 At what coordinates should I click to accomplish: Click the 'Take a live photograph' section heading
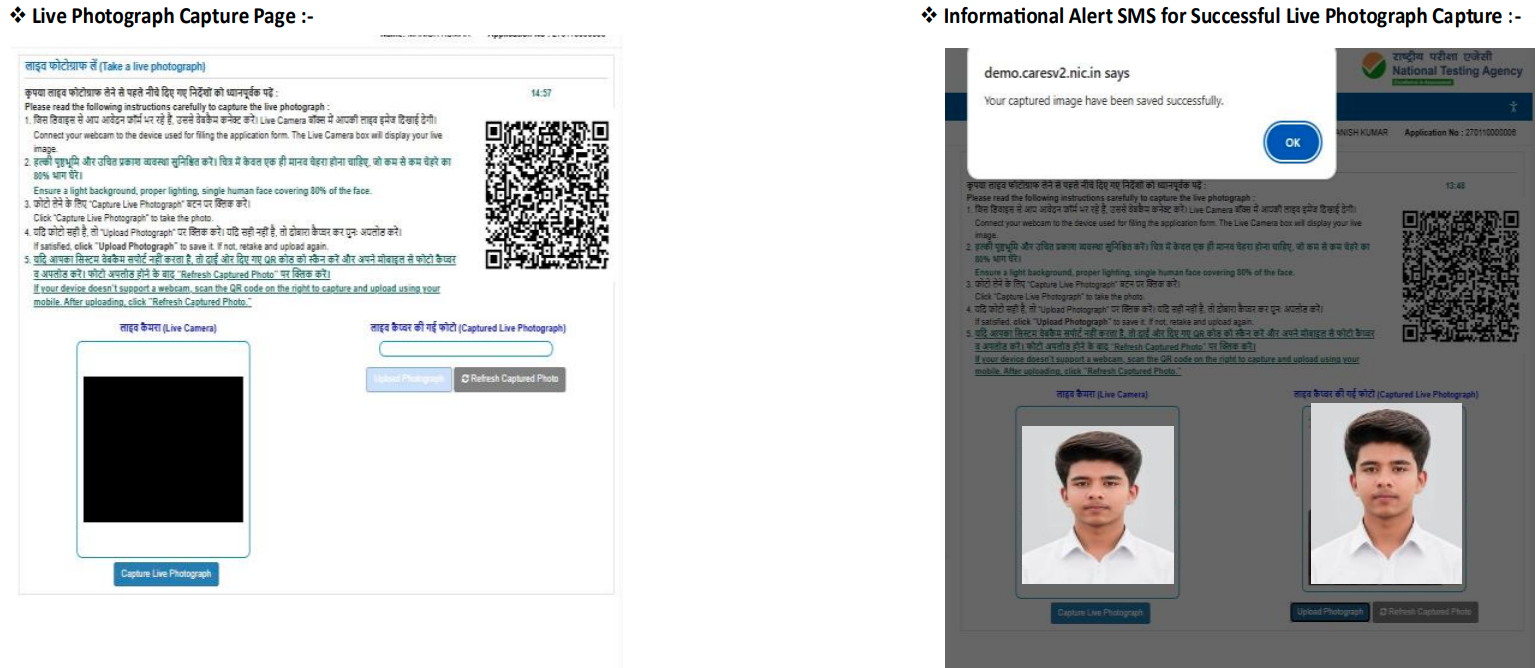tap(115, 66)
